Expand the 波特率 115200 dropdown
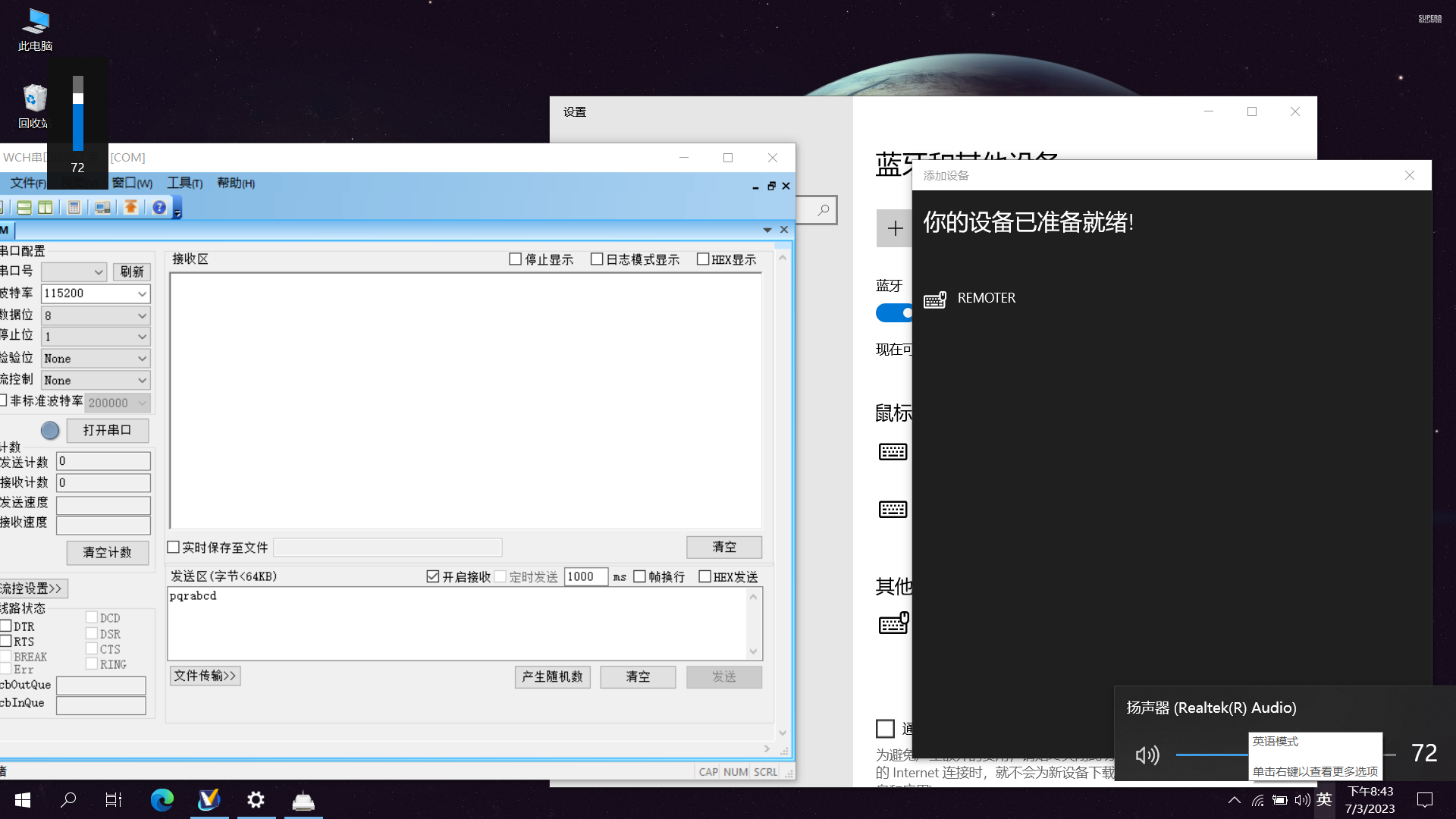Image resolution: width=1456 pixels, height=819 pixels. pyautogui.click(x=141, y=293)
